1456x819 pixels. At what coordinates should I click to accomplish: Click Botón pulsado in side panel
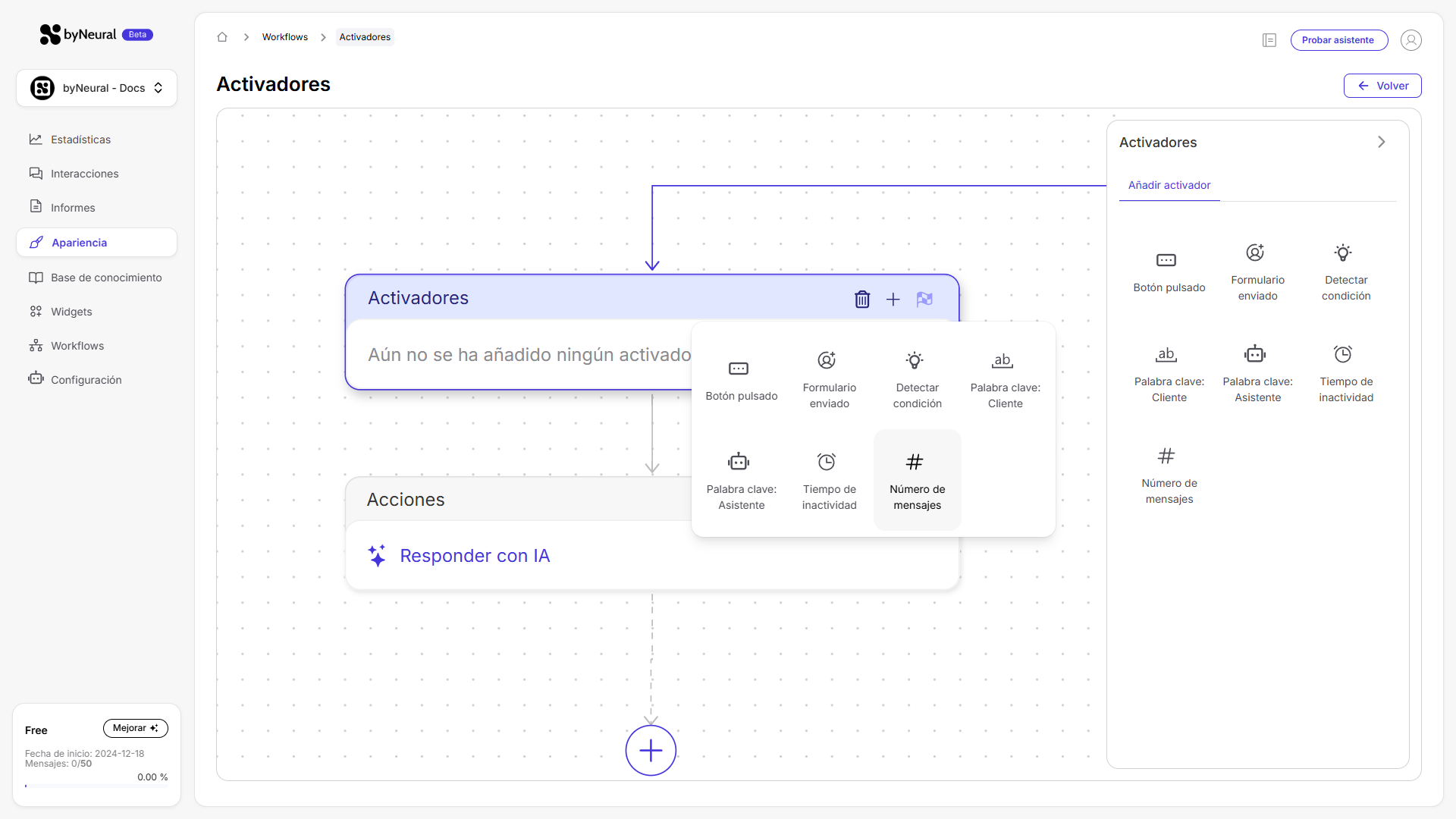(x=1169, y=272)
